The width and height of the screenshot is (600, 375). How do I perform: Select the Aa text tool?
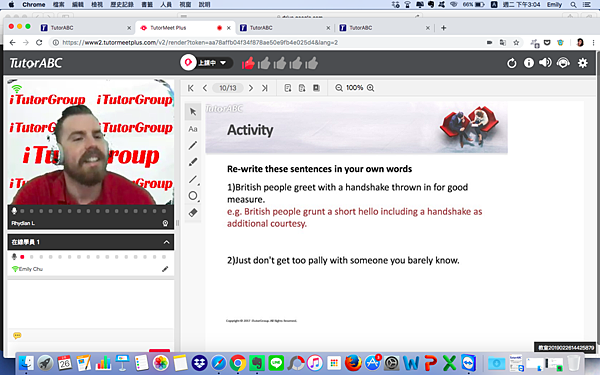point(193,129)
